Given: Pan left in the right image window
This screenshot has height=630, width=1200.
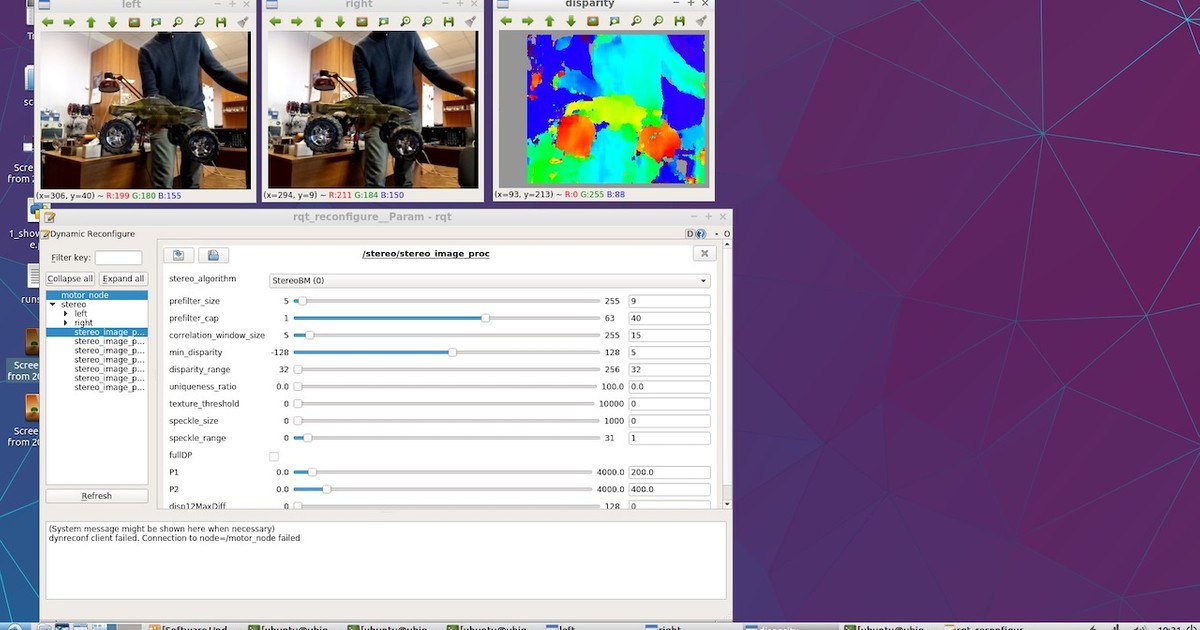Looking at the screenshot, I should click(275, 21).
